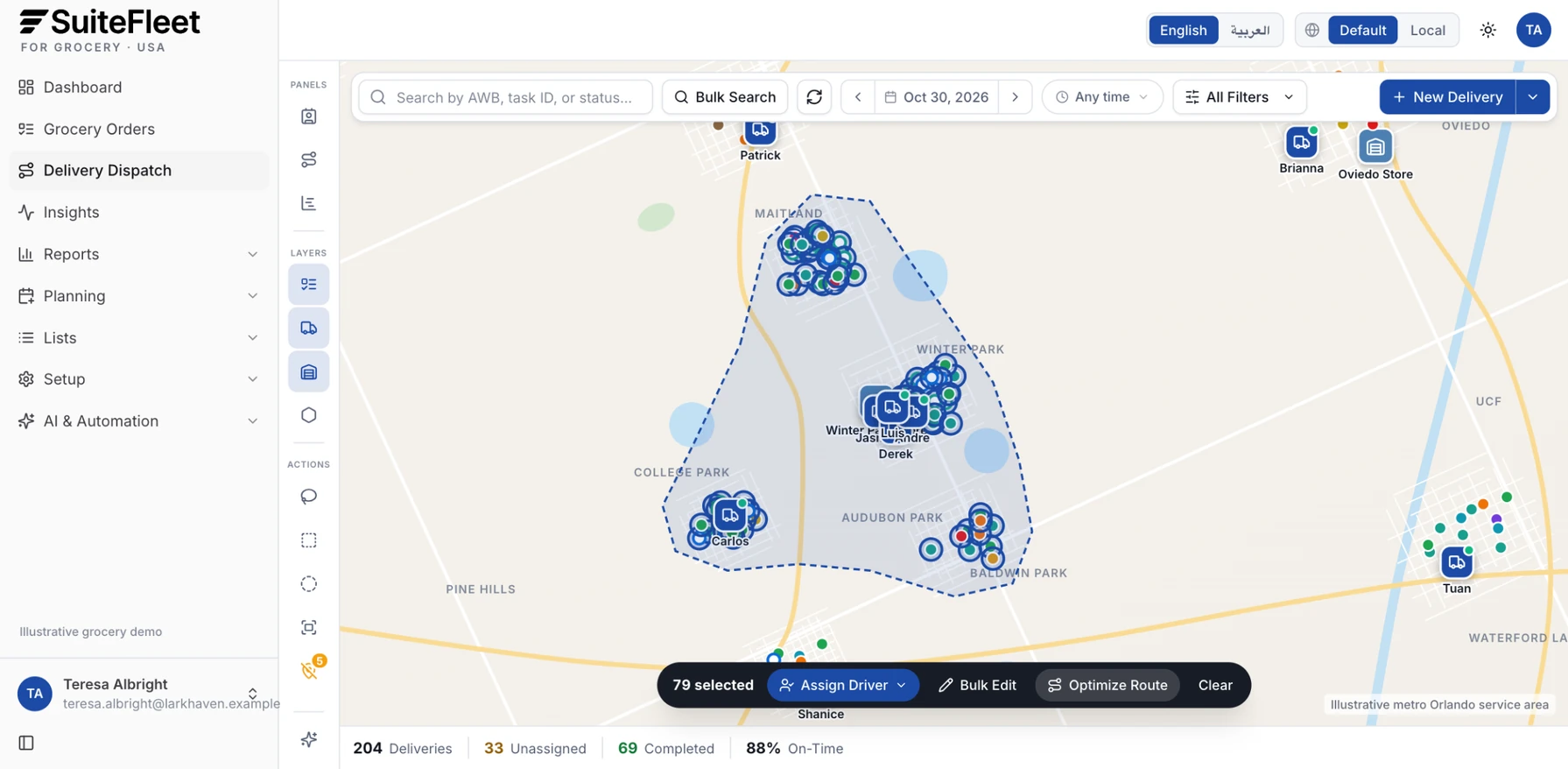Click driver Brianna's truck marker
1568x769 pixels.
click(1301, 142)
